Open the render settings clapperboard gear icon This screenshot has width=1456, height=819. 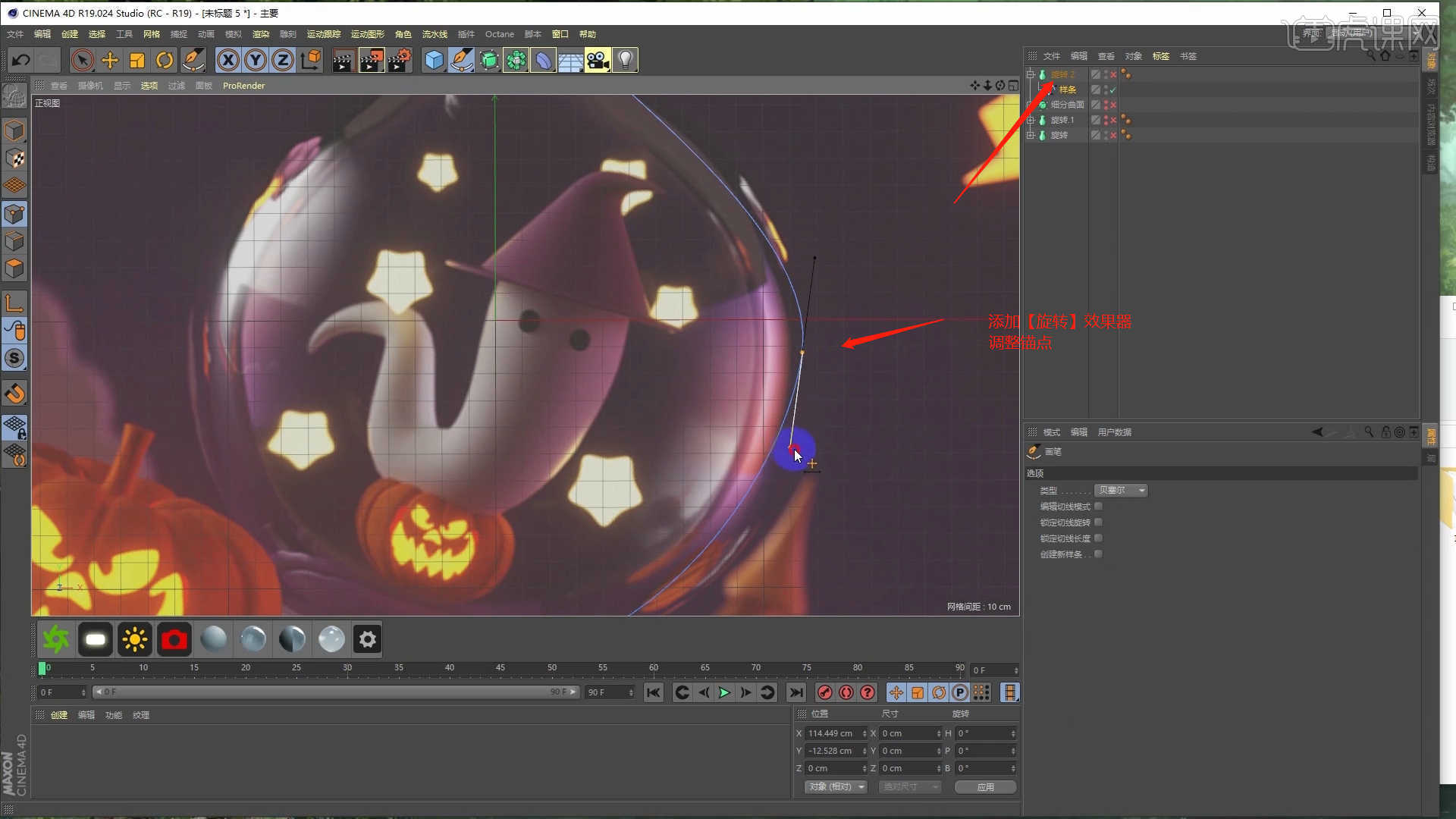pos(400,60)
